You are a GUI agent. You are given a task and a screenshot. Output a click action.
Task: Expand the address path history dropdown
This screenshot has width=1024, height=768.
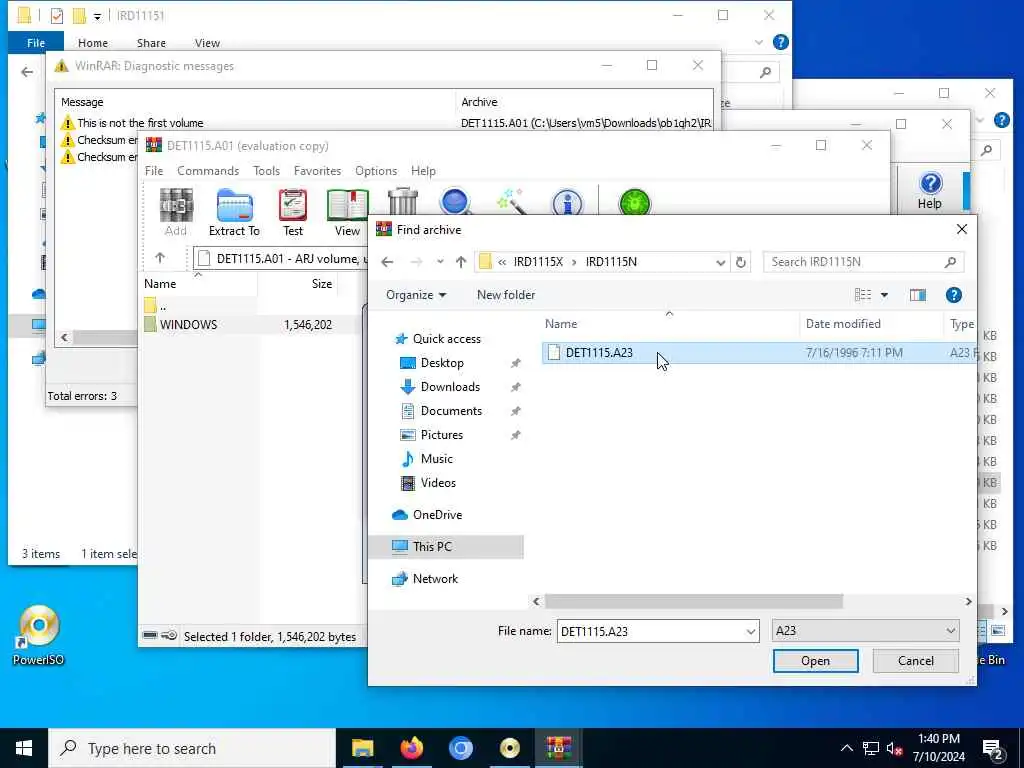720,262
